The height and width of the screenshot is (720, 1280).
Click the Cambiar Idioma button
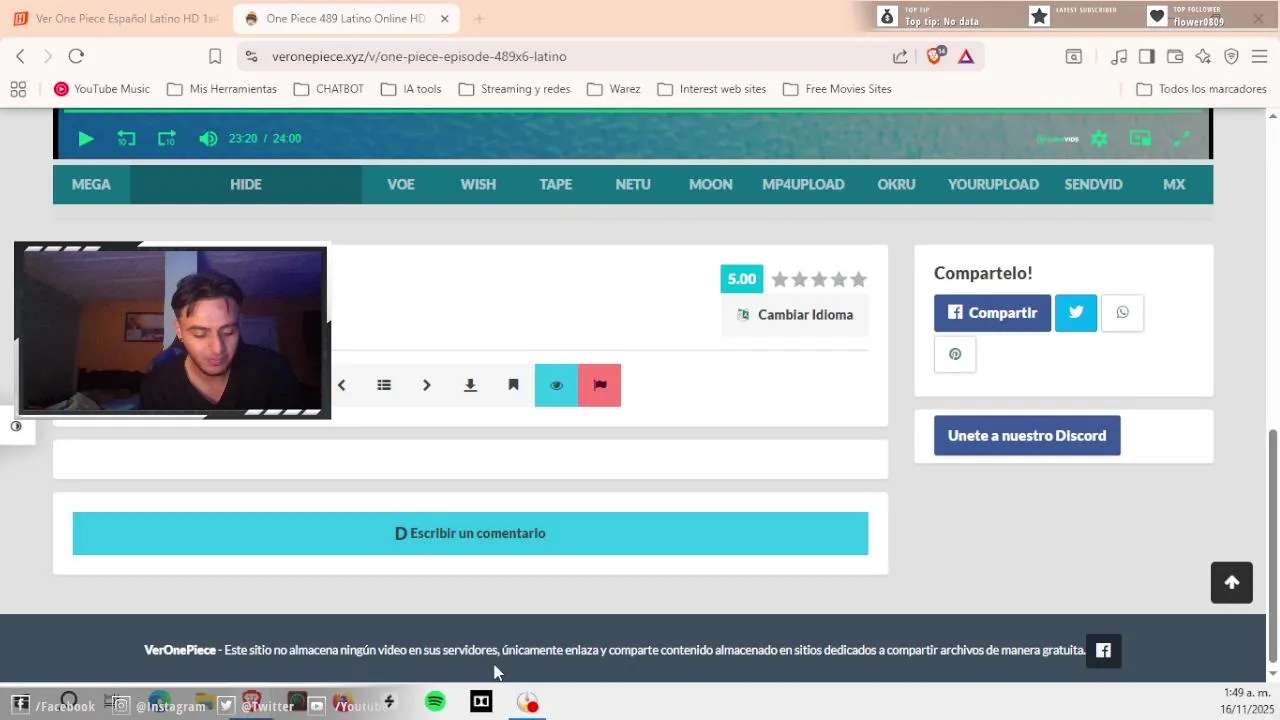[795, 315]
